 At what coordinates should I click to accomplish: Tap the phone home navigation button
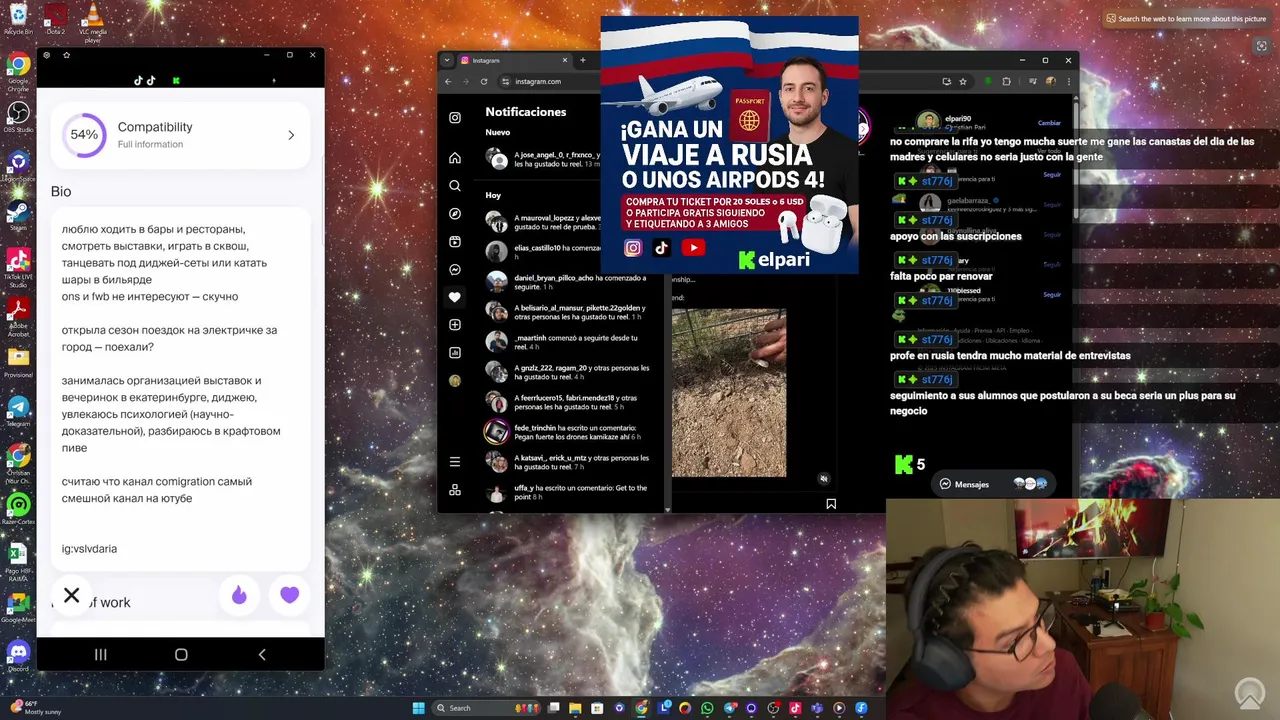click(181, 654)
